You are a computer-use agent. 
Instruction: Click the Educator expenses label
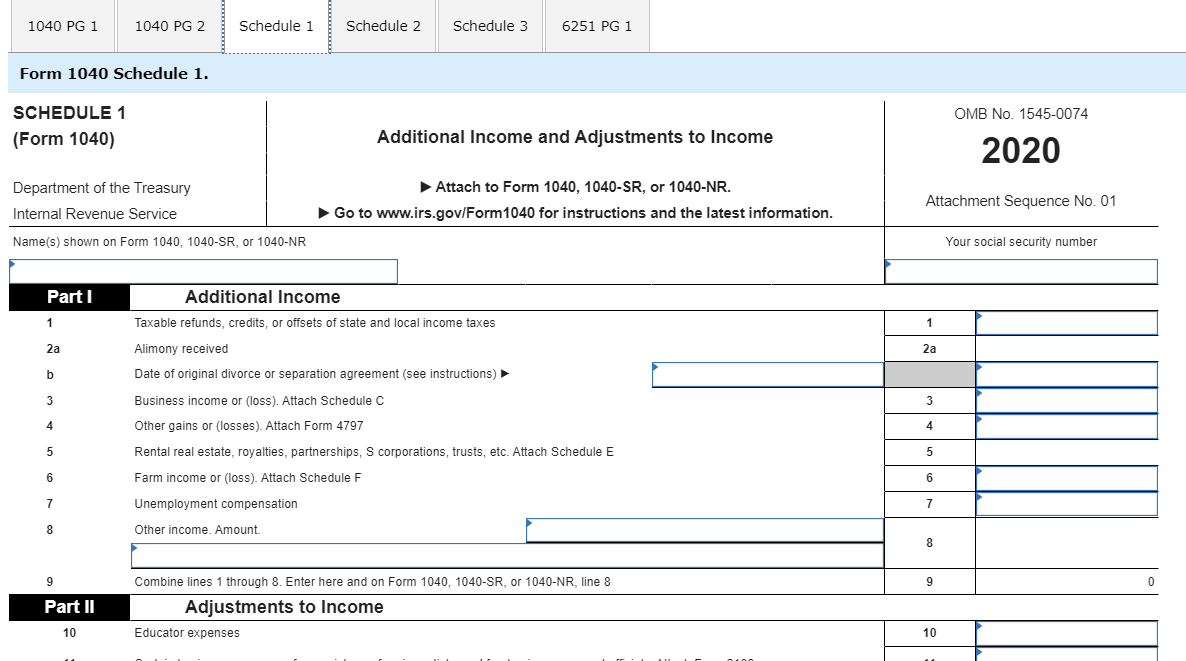(x=187, y=633)
